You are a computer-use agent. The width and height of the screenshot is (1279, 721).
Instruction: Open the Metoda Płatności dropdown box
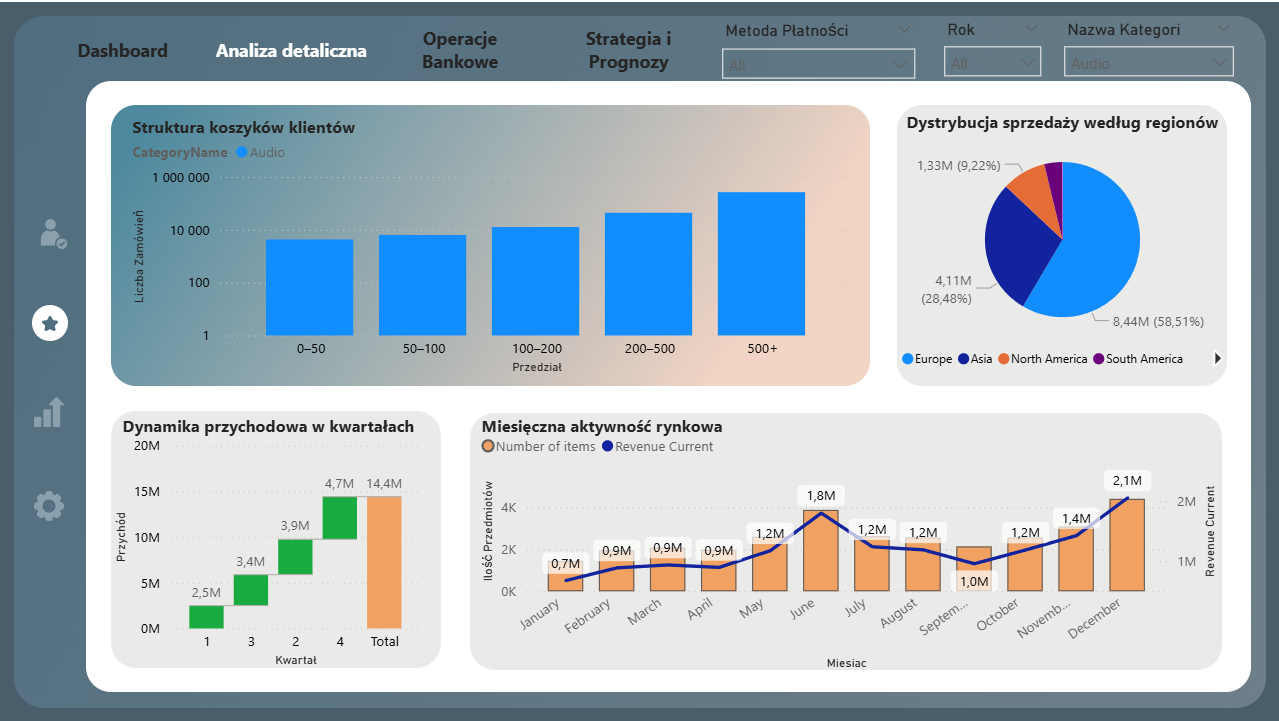click(817, 65)
